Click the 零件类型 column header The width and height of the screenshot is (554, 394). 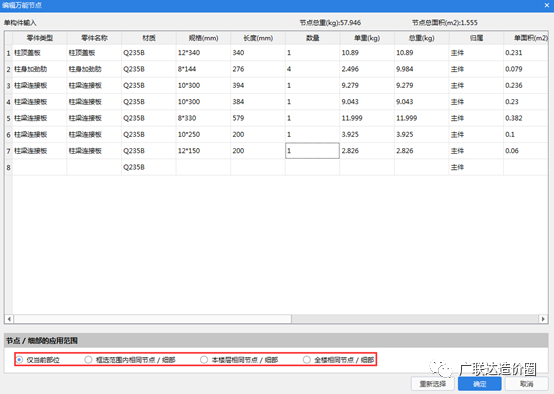pyautogui.click(x=40, y=38)
